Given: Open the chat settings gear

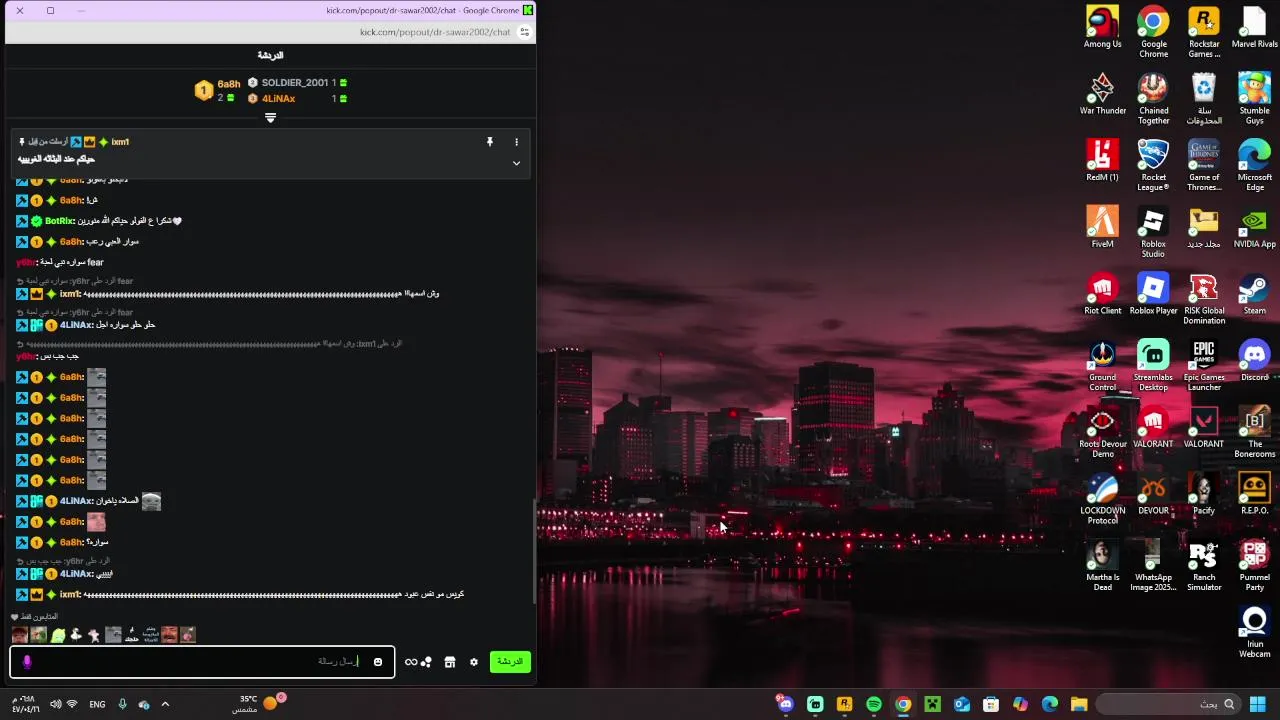Looking at the screenshot, I should (x=474, y=662).
